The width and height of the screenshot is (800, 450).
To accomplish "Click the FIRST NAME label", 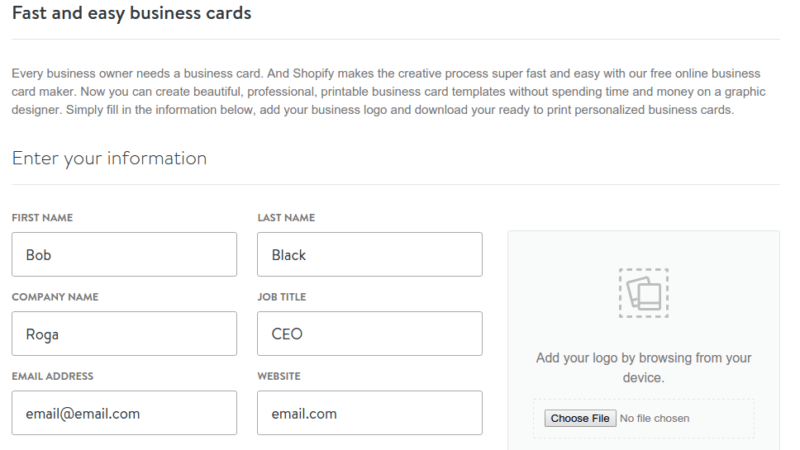I will pyautogui.click(x=42, y=218).
